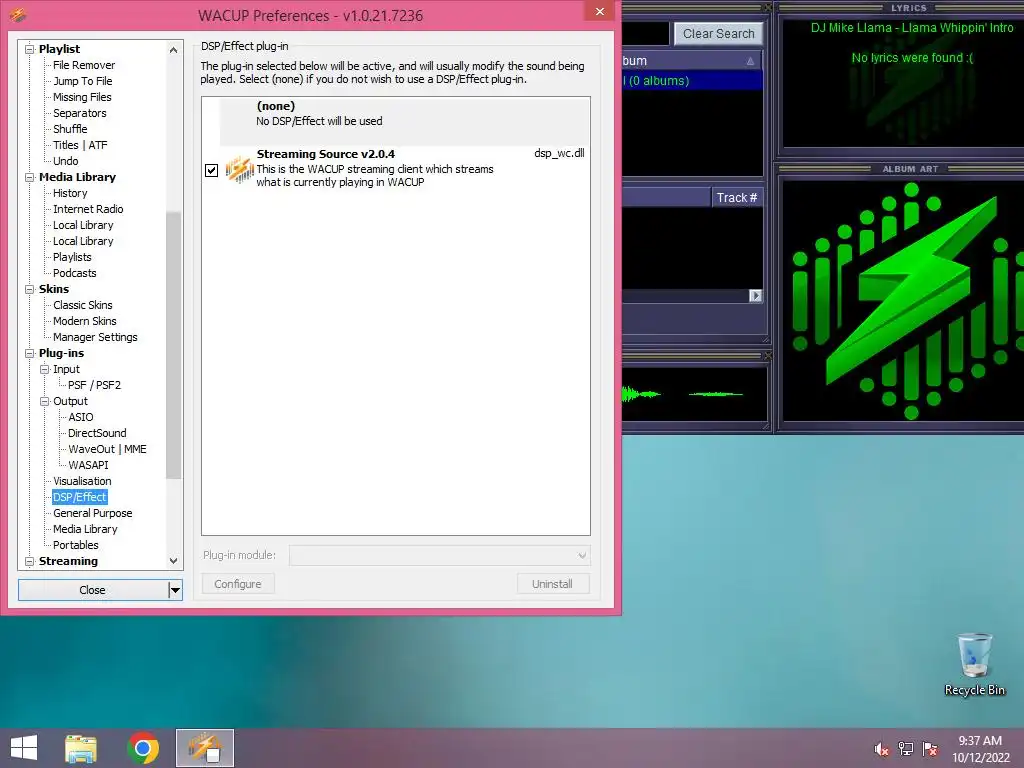Collapse the Plug-ins tree node
Viewport: 1024px width, 768px height.
point(29,353)
